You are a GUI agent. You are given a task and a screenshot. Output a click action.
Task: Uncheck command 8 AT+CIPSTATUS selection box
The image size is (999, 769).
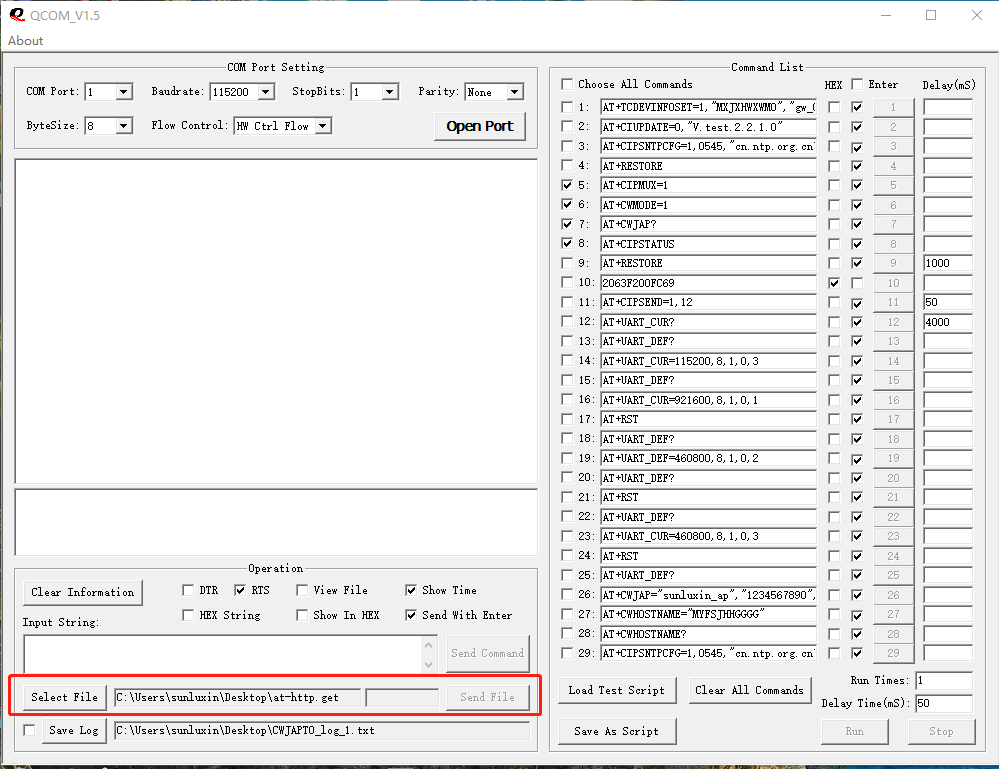(x=567, y=243)
